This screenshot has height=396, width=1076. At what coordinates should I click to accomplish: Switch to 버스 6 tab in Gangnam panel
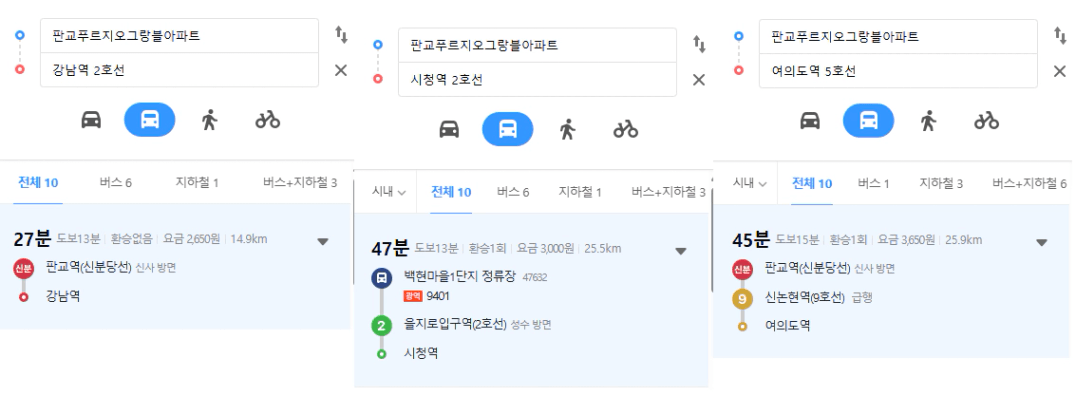coord(115,183)
